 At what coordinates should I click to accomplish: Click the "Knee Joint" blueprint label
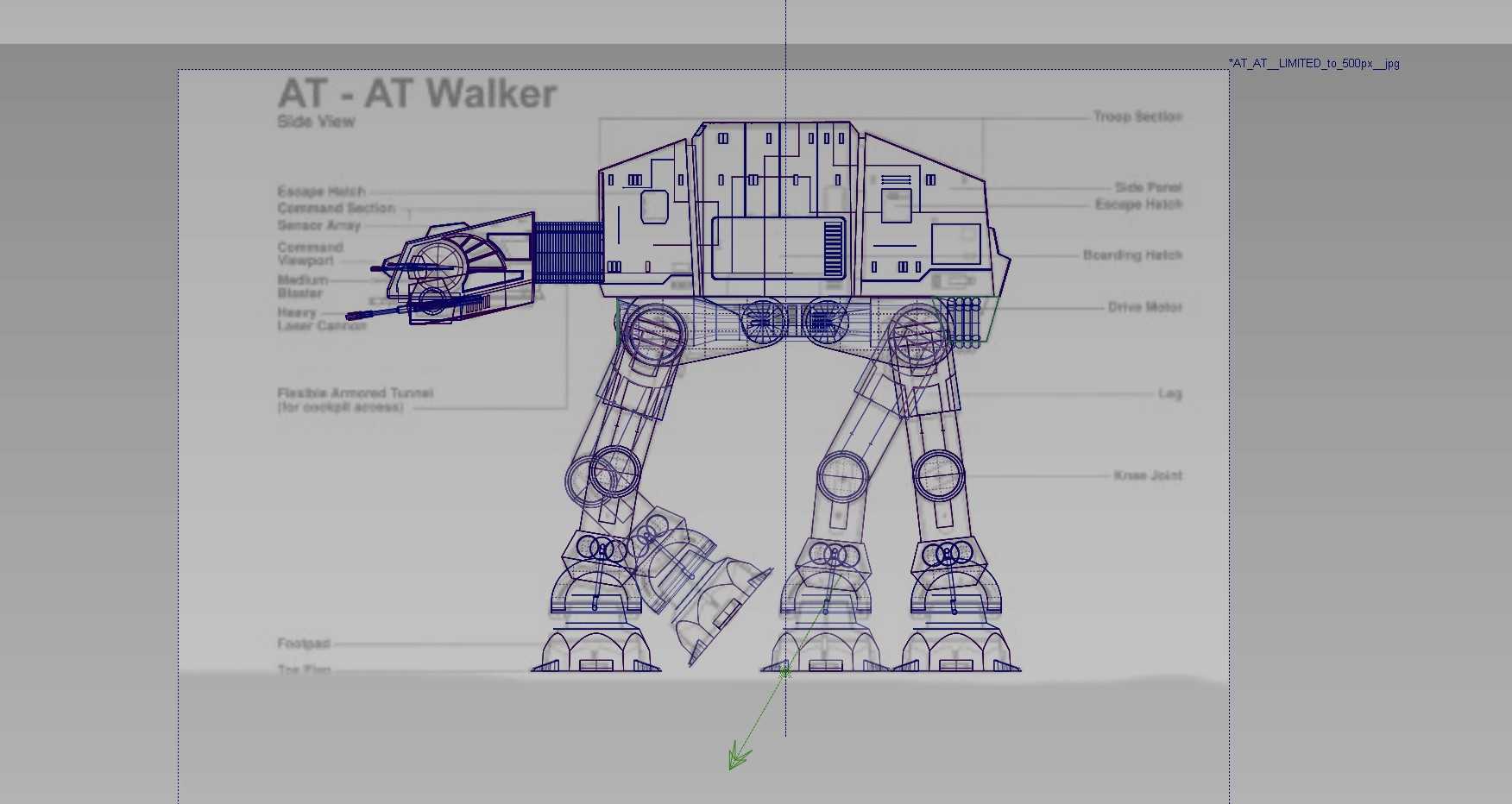[x=1148, y=475]
